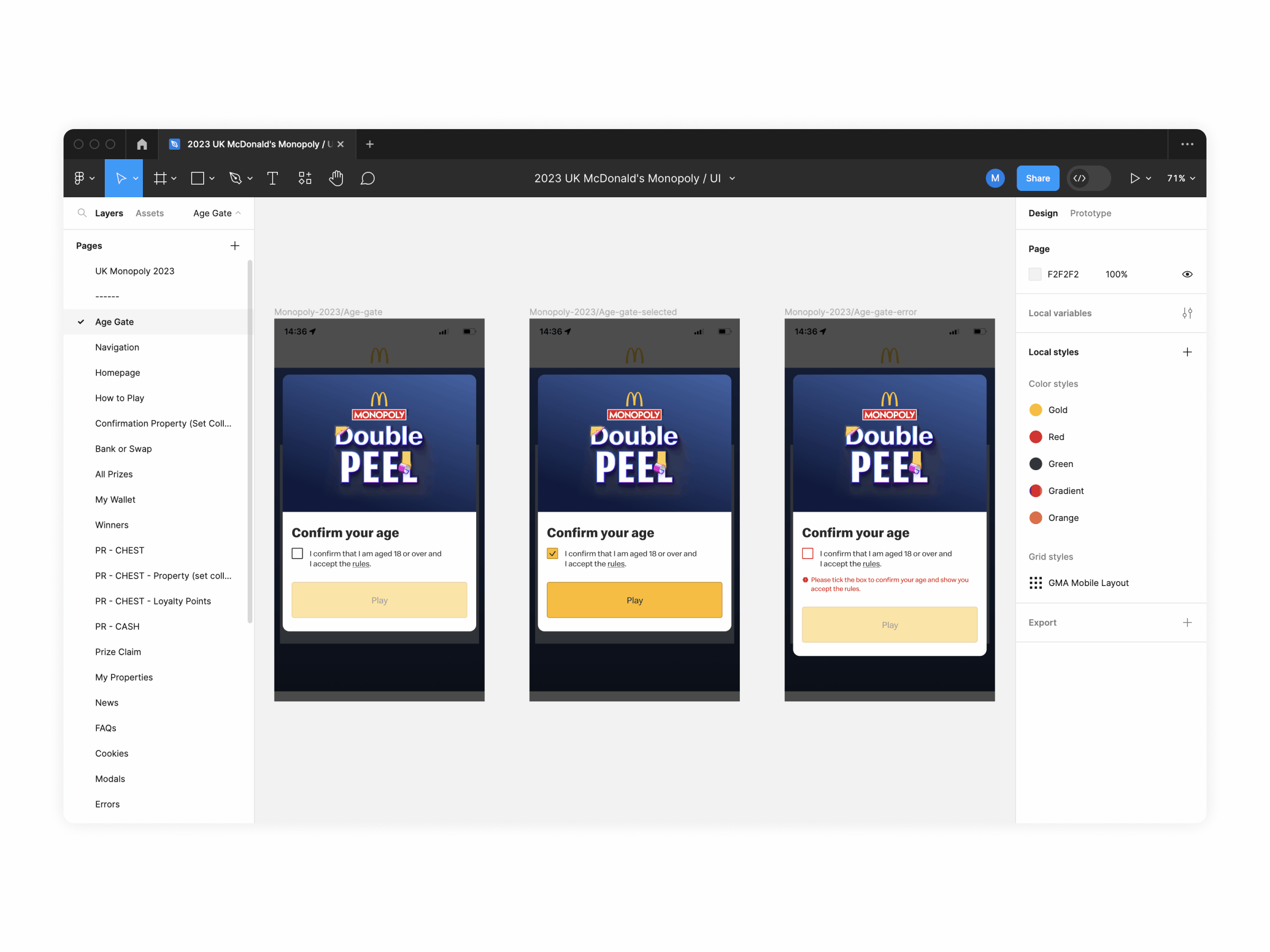The width and height of the screenshot is (1270, 952).
Task: Select the Gradient color style swatch
Action: 1035,491
